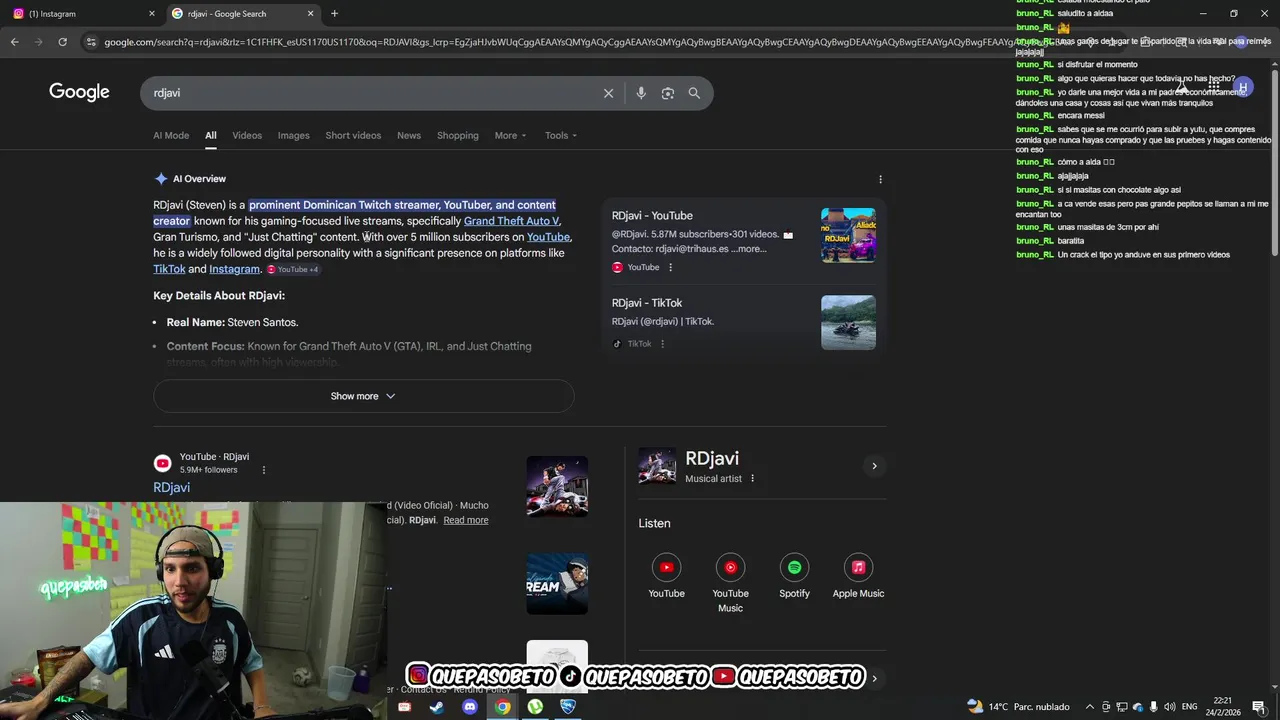Image resolution: width=1280 pixels, height=720 pixels.
Task: Click 'Real Name: Steven Santos.' bullet
Action: click(x=232, y=323)
